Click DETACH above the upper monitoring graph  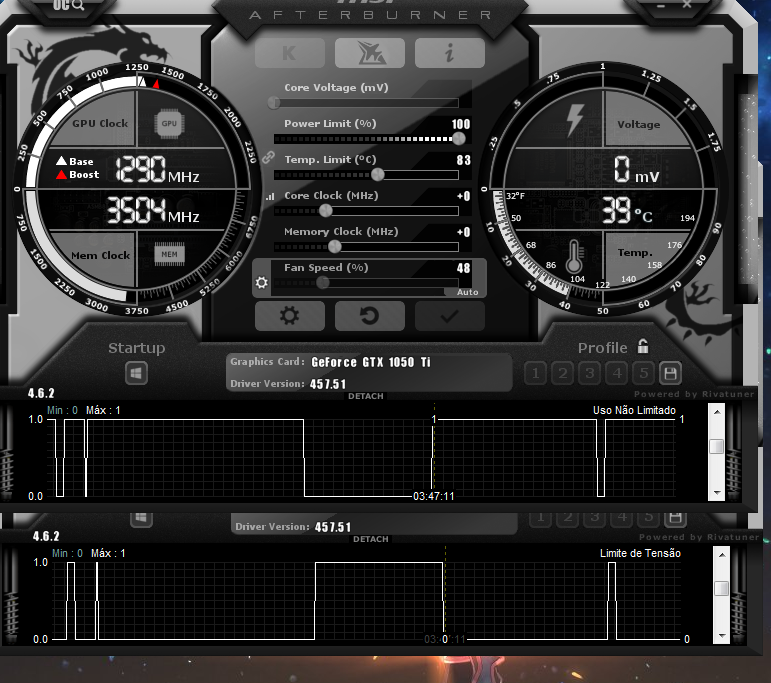pos(366,396)
